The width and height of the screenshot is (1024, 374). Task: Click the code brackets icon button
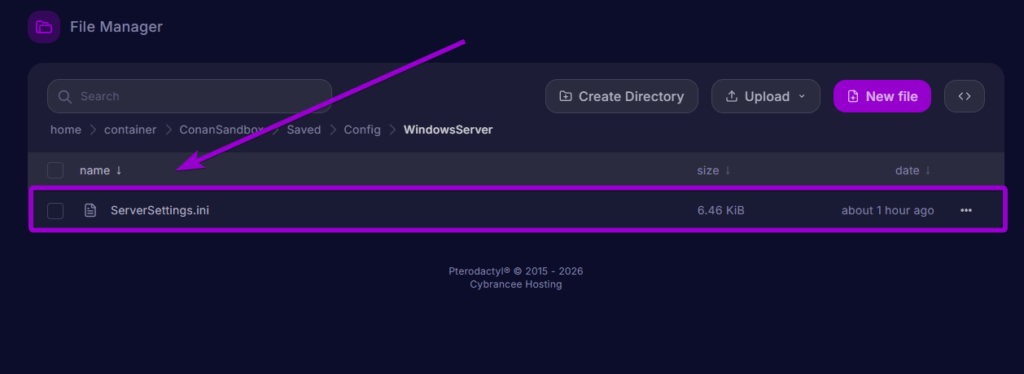(965, 97)
